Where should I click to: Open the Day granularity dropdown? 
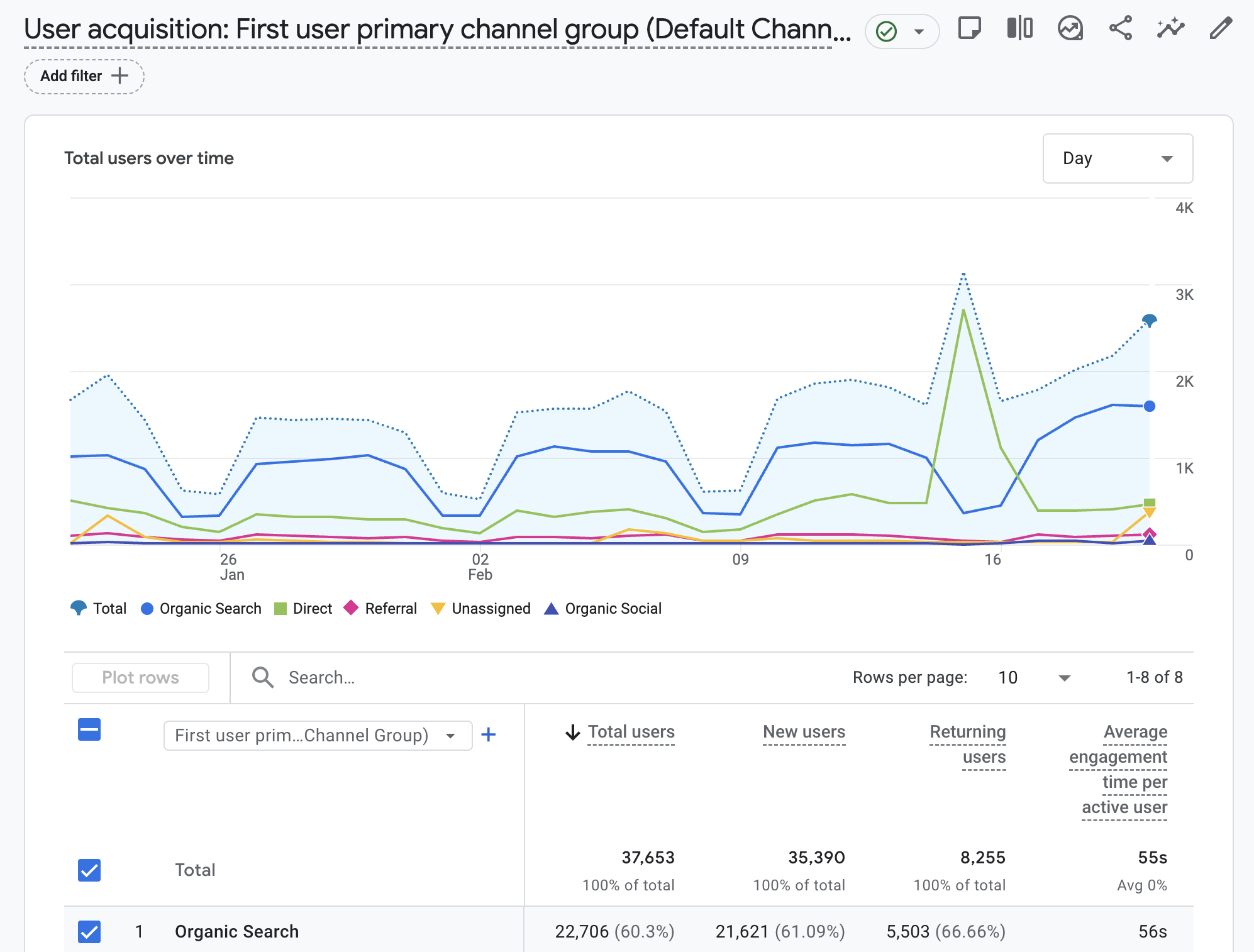tap(1118, 158)
